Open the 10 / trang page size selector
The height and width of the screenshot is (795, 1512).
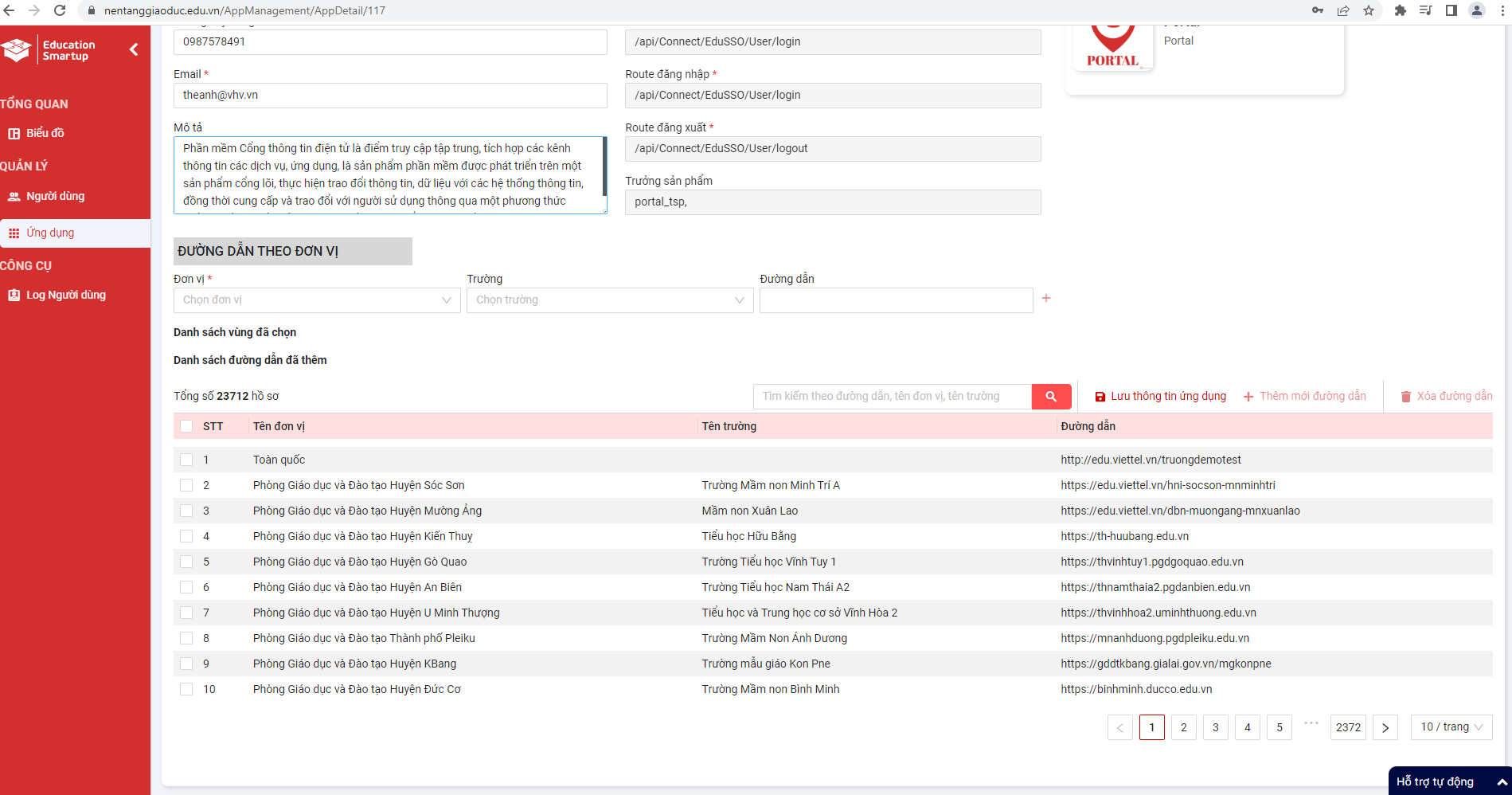point(1451,727)
